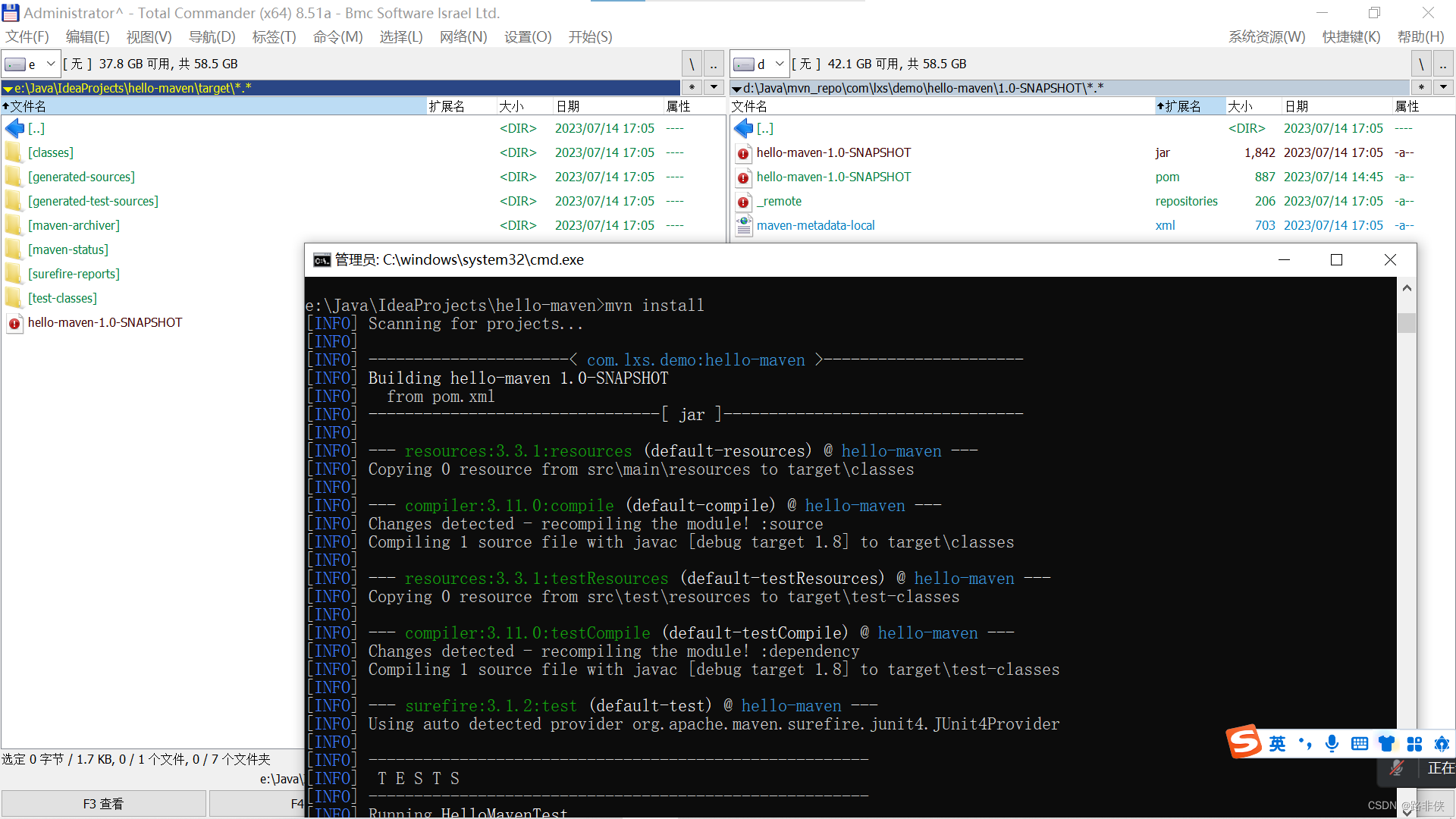Select the classes folder icon
This screenshot has width=1456, height=819.
[x=13, y=152]
